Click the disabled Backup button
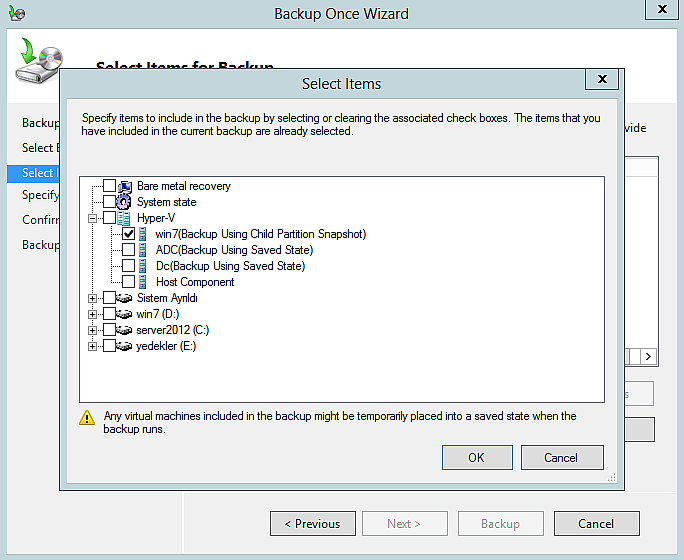The image size is (684, 560). (x=500, y=523)
